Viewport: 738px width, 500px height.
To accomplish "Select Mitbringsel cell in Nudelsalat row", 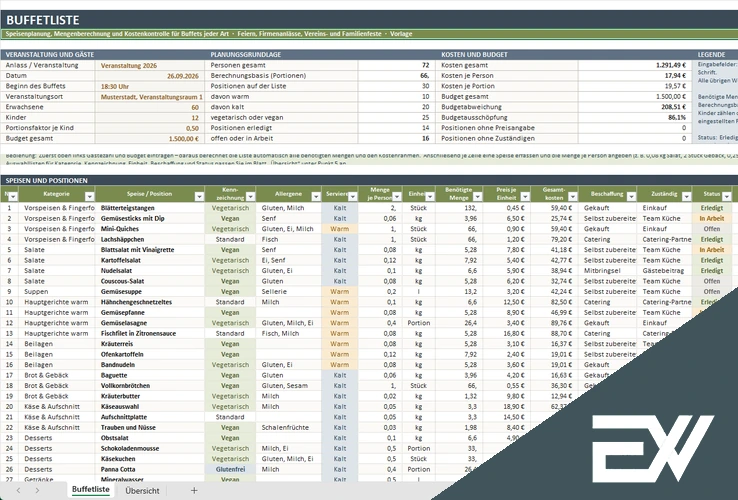I will click(608, 271).
